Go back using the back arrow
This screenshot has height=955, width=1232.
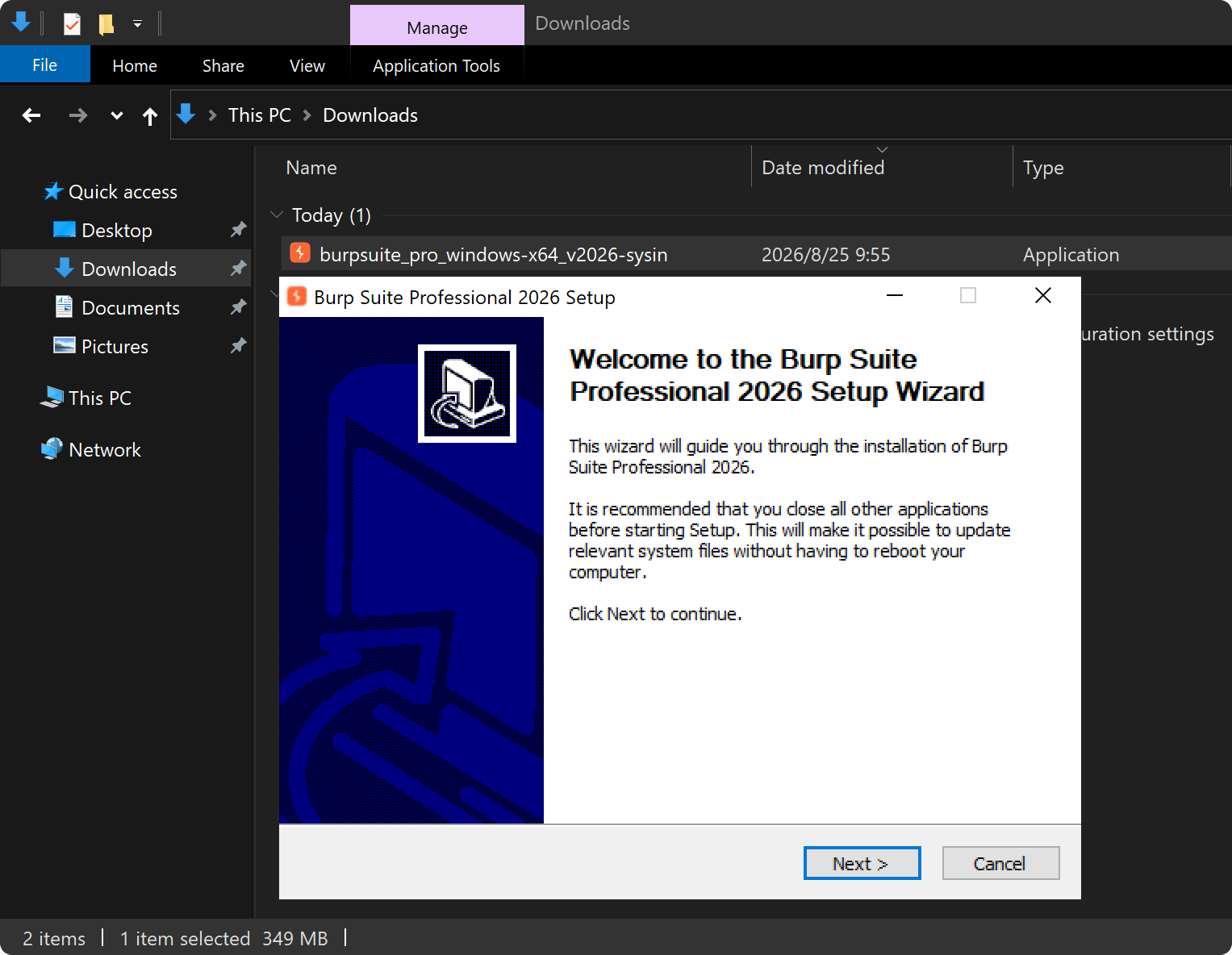31,115
